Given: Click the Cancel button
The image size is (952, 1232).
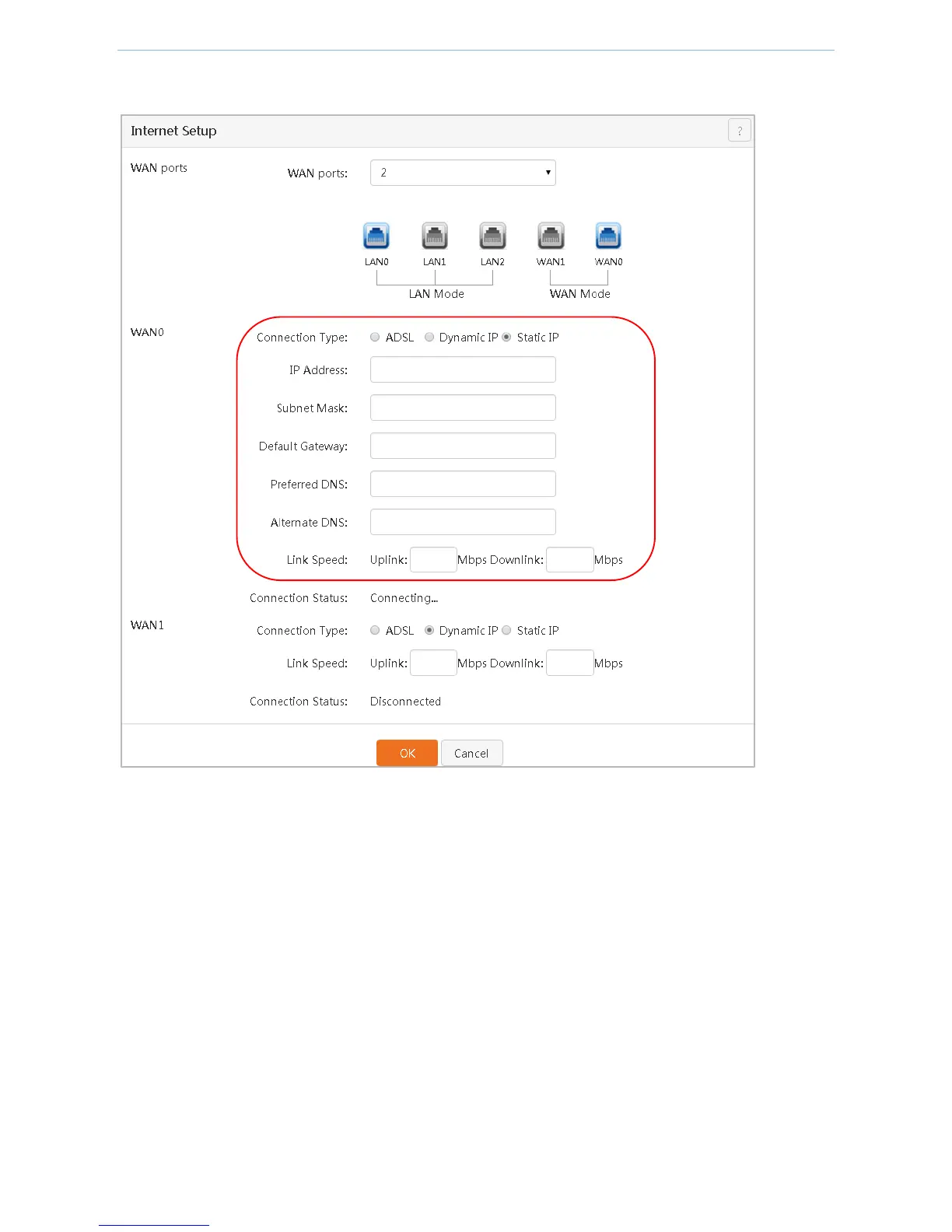Looking at the screenshot, I should click(x=471, y=753).
